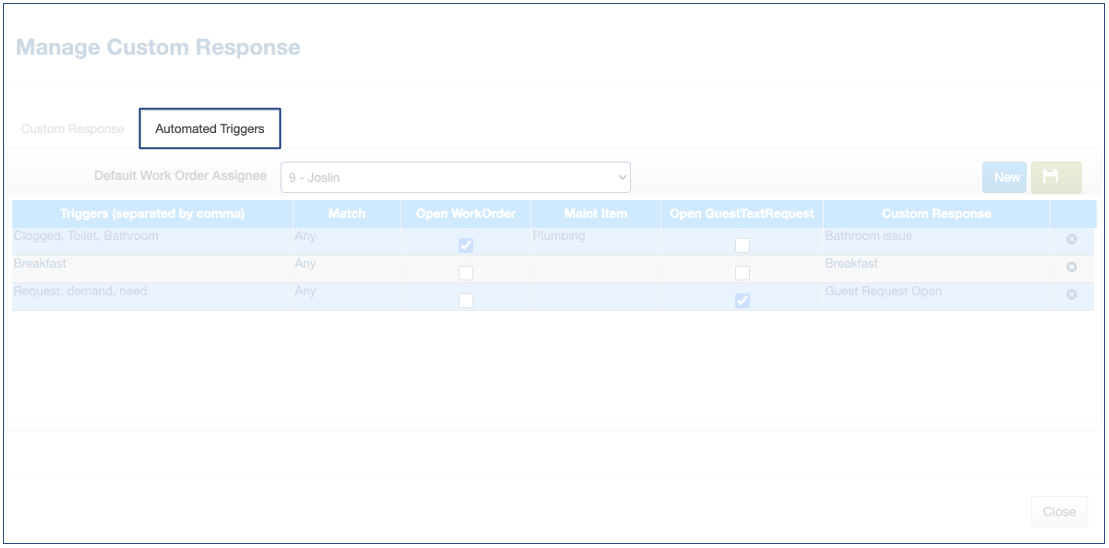1109x548 pixels.
Task: Check Open GuestTextRequest for Breakfast row
Action: (742, 273)
